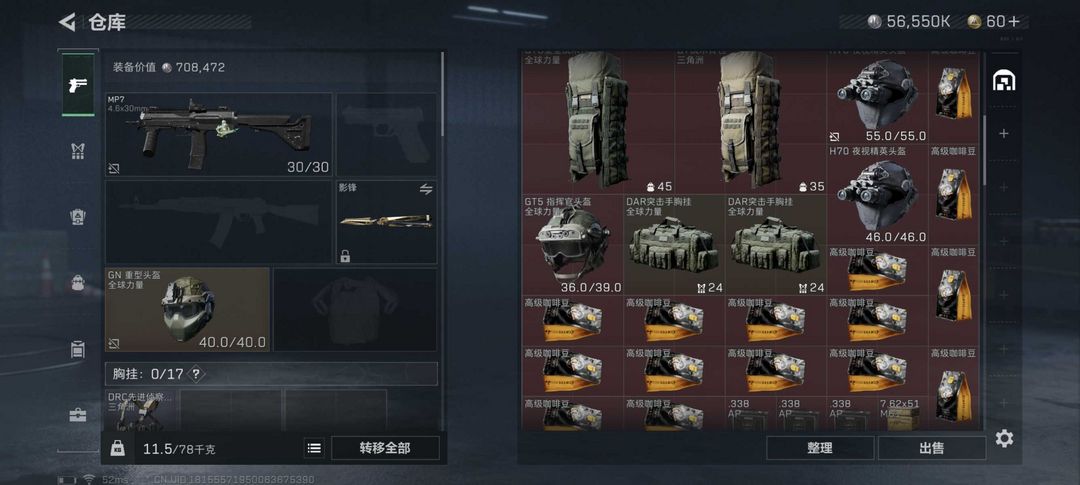
Task: Select the pistol weapons category icon
Action: [x=78, y=85]
